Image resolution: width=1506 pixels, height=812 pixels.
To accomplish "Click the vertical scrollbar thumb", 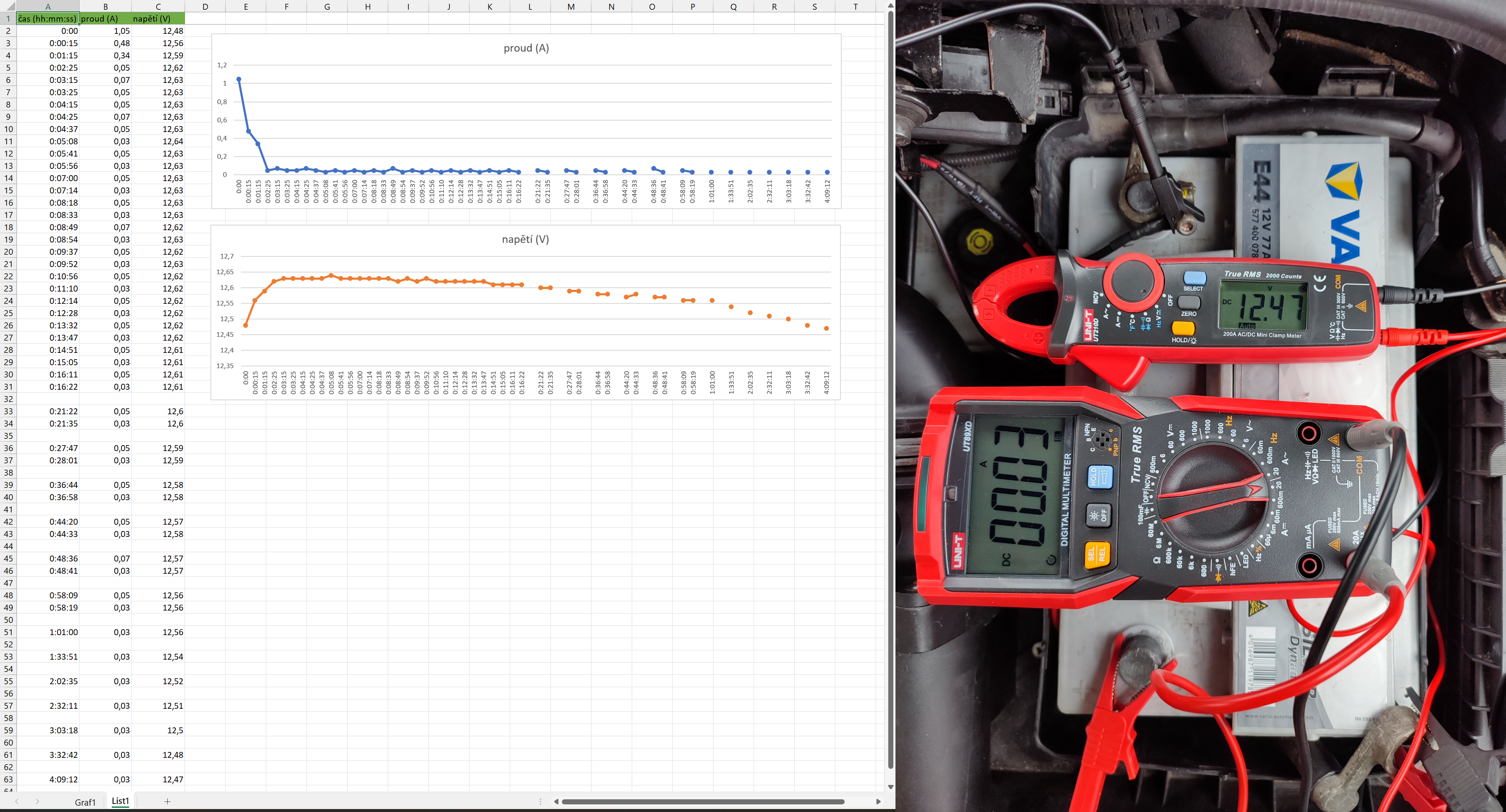I will point(890,390).
